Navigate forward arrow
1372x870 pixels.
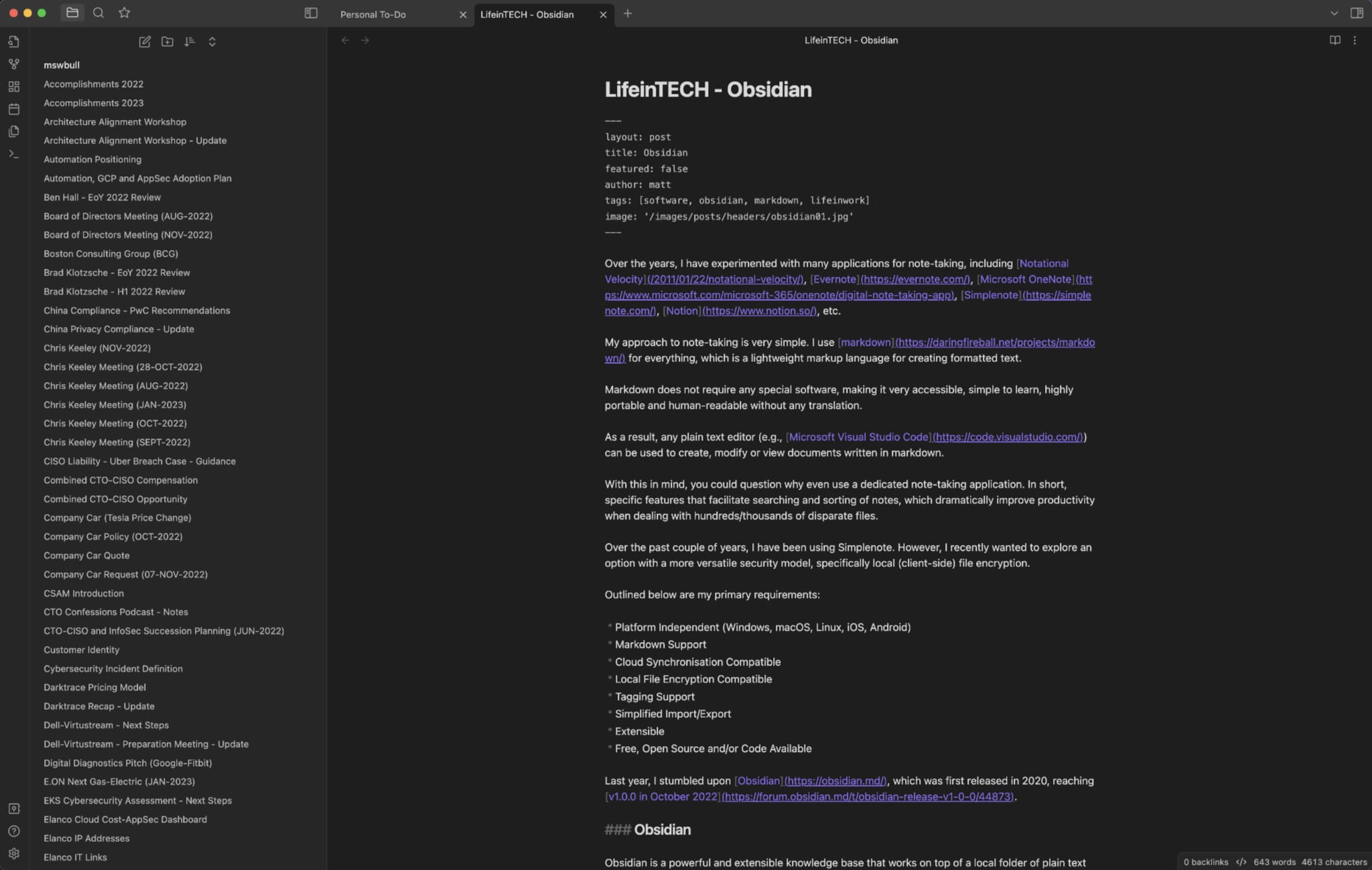365,40
